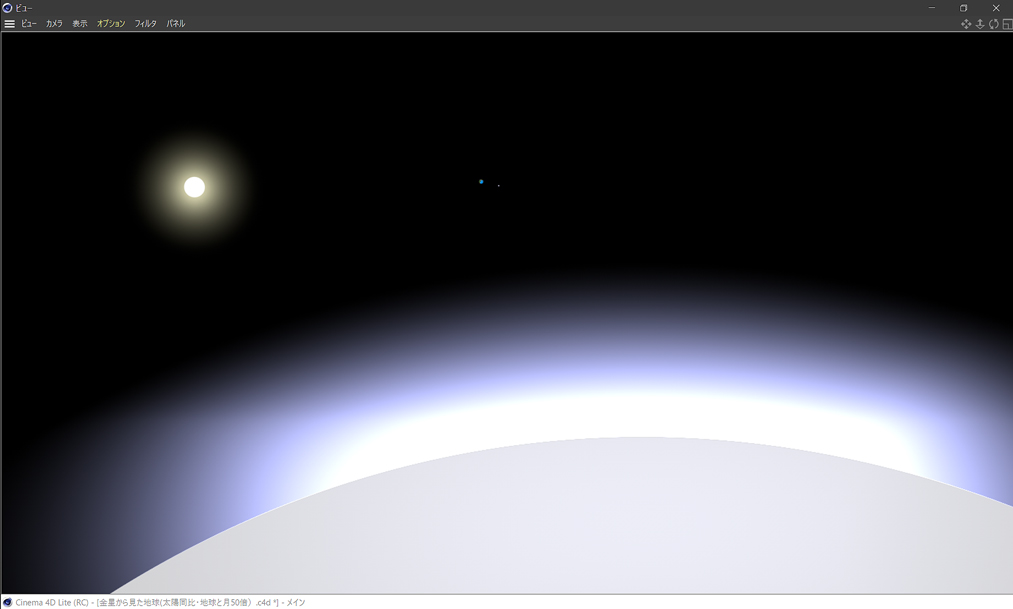This screenshot has width=1013, height=609.
Task: Click the glowing sun in the viewport
Action: [x=195, y=187]
